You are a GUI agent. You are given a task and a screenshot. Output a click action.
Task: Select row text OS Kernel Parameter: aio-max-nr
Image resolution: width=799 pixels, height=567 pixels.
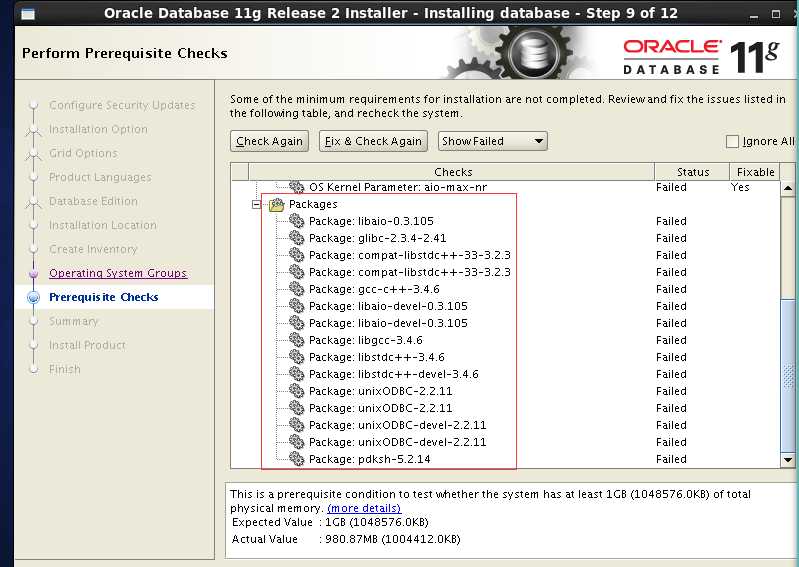[397, 187]
